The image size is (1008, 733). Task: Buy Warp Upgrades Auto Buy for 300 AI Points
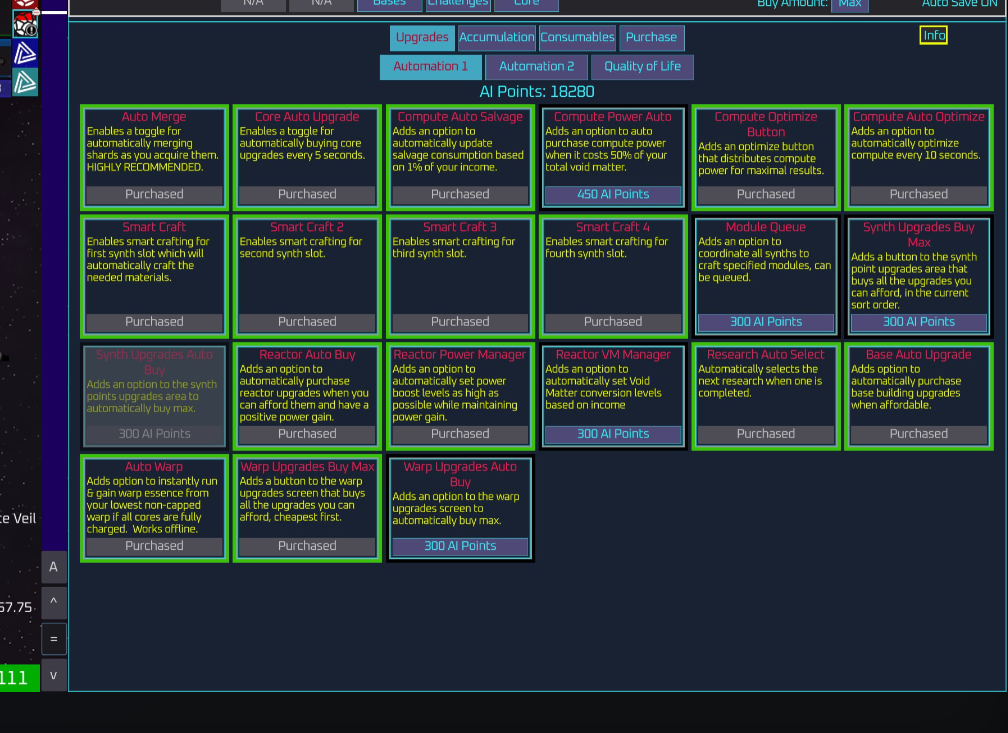tap(460, 546)
